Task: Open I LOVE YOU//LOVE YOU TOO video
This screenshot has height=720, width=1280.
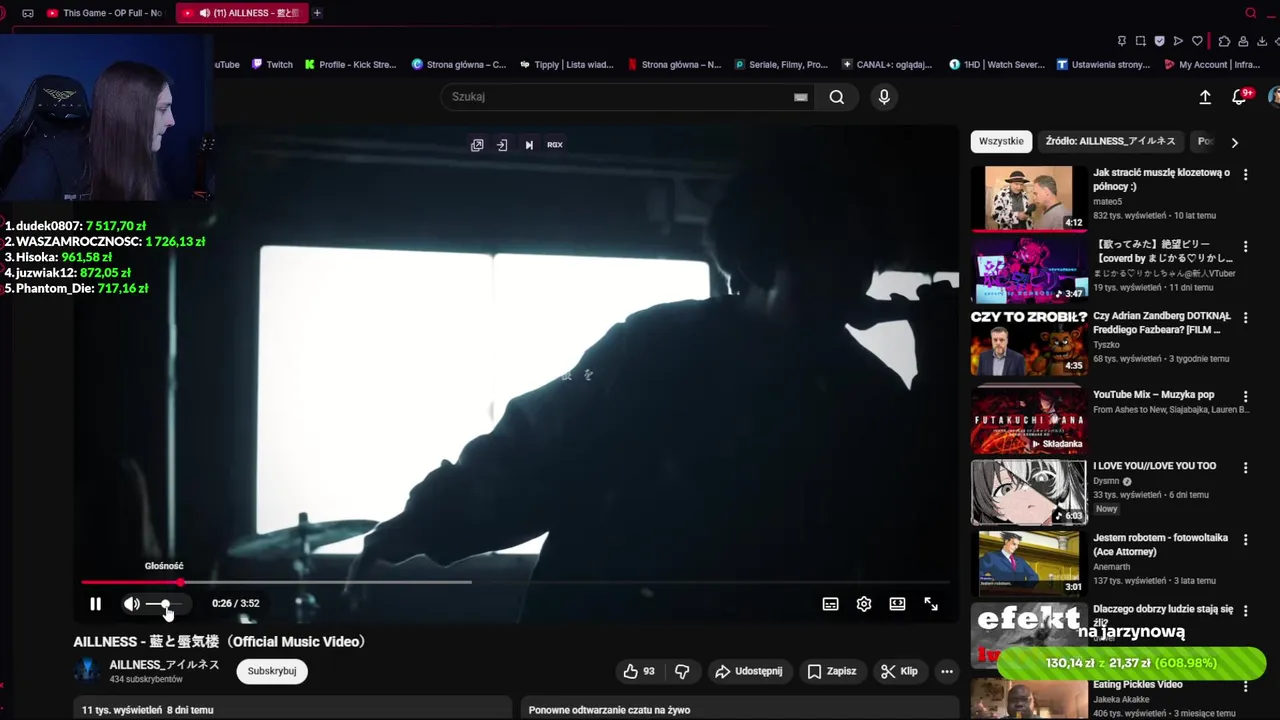Action: pyautogui.click(x=1154, y=466)
